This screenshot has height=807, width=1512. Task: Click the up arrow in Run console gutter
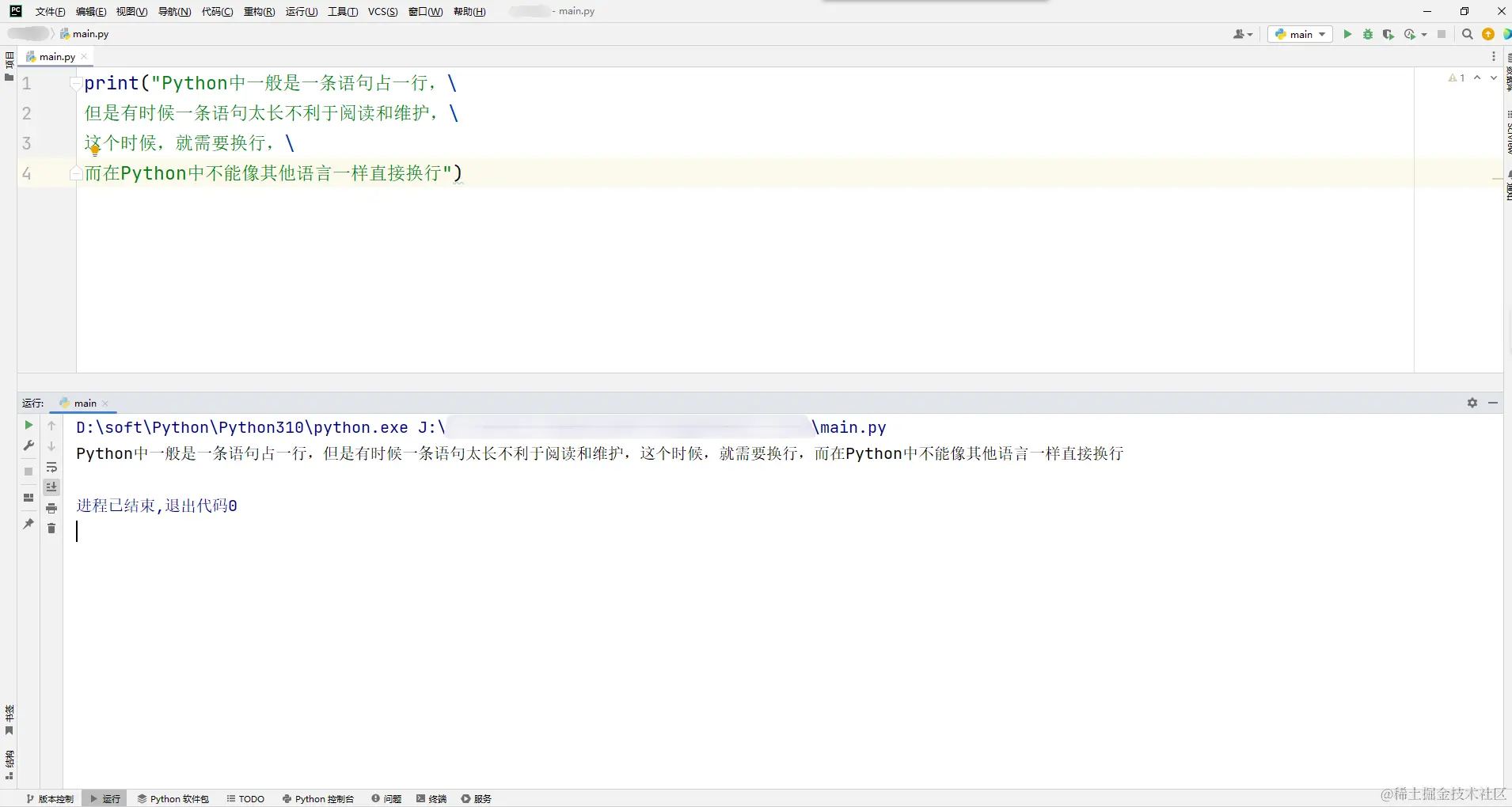[x=51, y=426]
